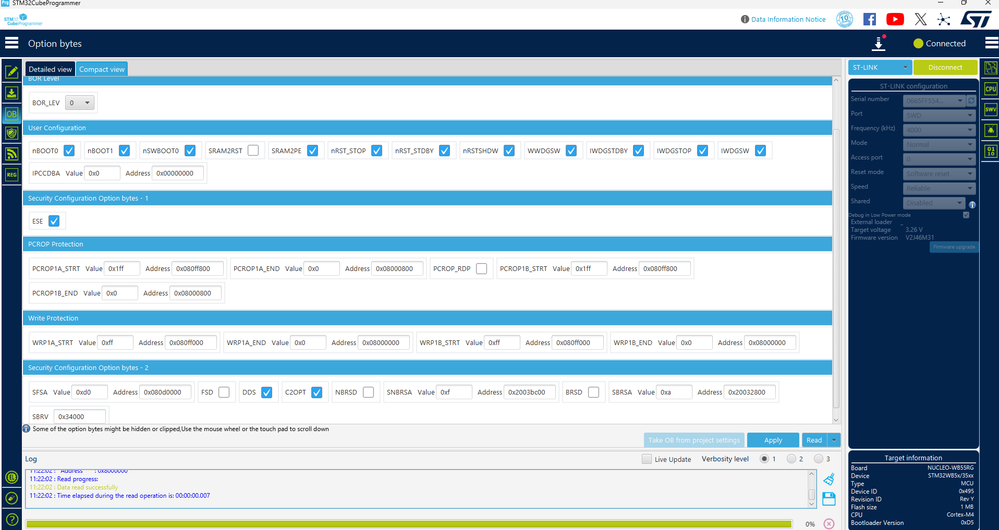Image resolution: width=999 pixels, height=530 pixels.
Task: Open the 0110 binary icon on right
Action: 990,151
